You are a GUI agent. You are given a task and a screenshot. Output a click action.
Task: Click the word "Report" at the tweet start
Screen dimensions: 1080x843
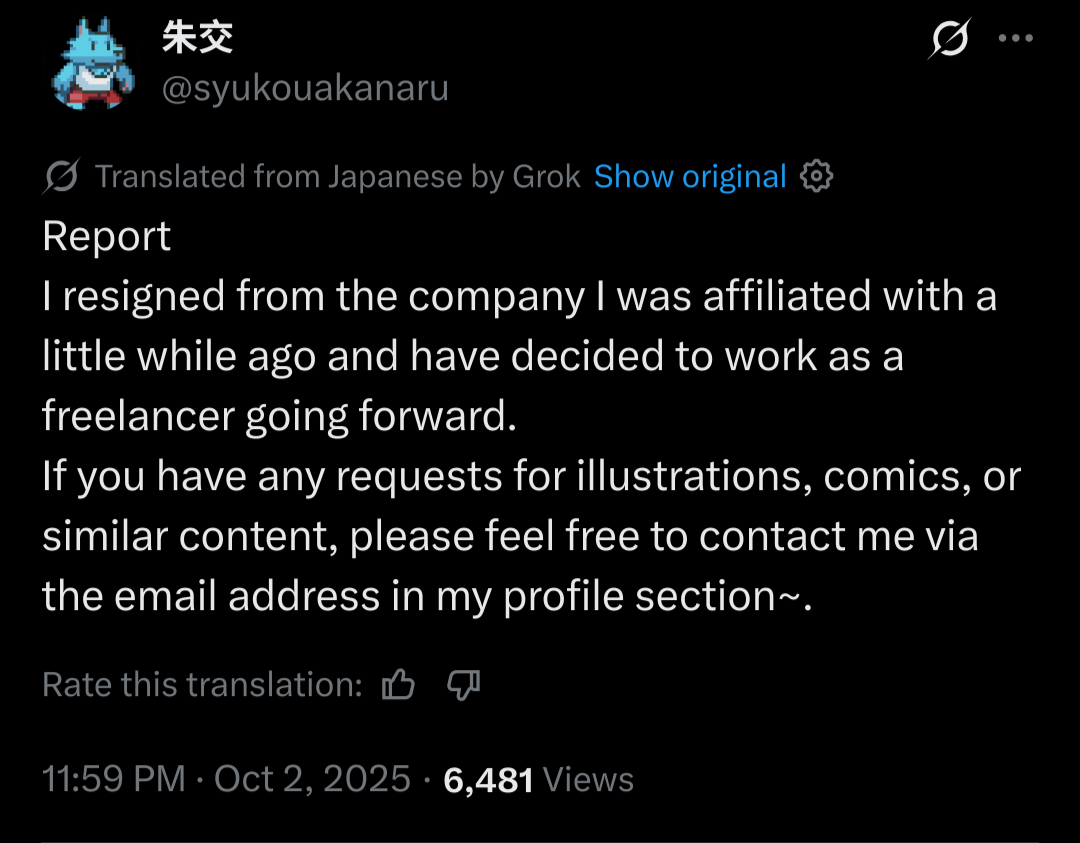pyautogui.click(x=107, y=237)
